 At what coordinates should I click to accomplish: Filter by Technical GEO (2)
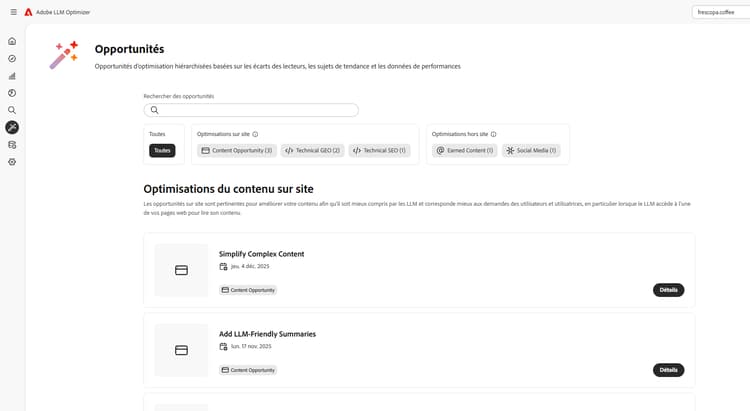313,150
